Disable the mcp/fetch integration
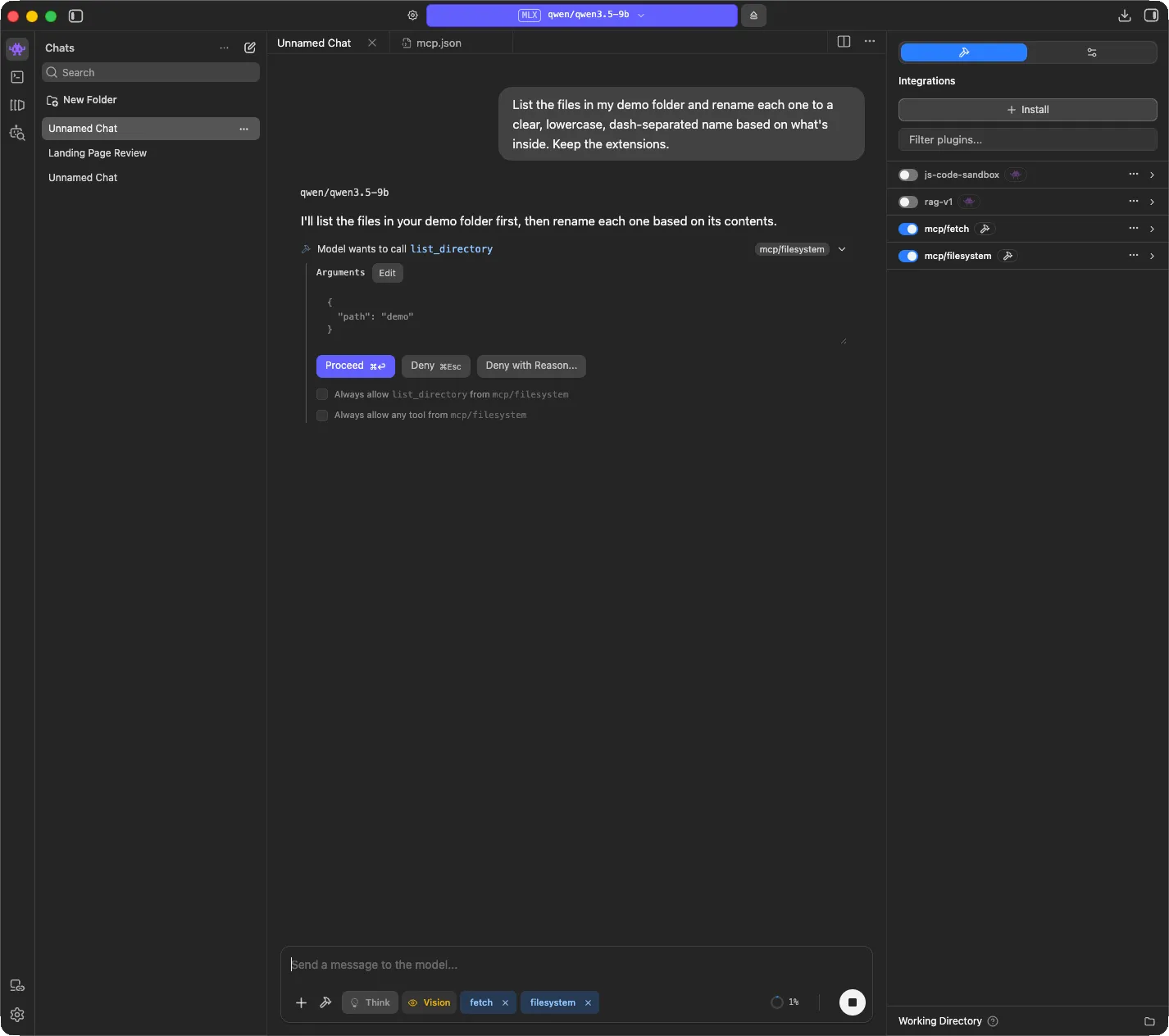Image resolution: width=1169 pixels, height=1036 pixels. pyautogui.click(x=907, y=229)
